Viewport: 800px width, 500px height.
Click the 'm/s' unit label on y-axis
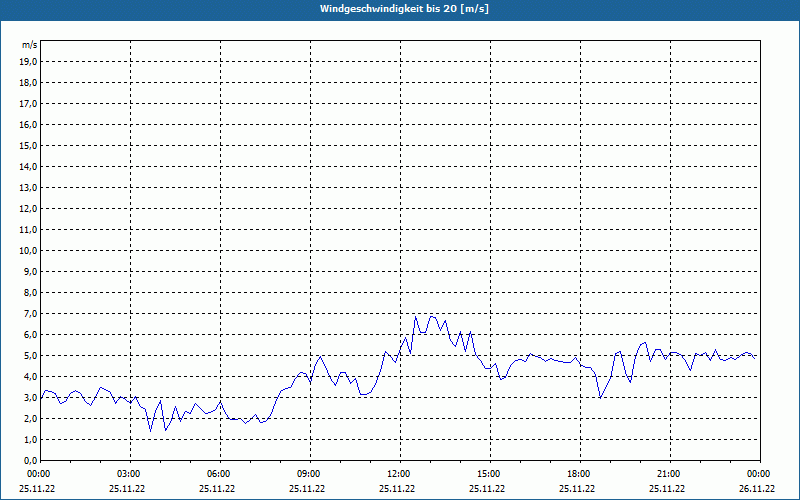(x=30, y=45)
